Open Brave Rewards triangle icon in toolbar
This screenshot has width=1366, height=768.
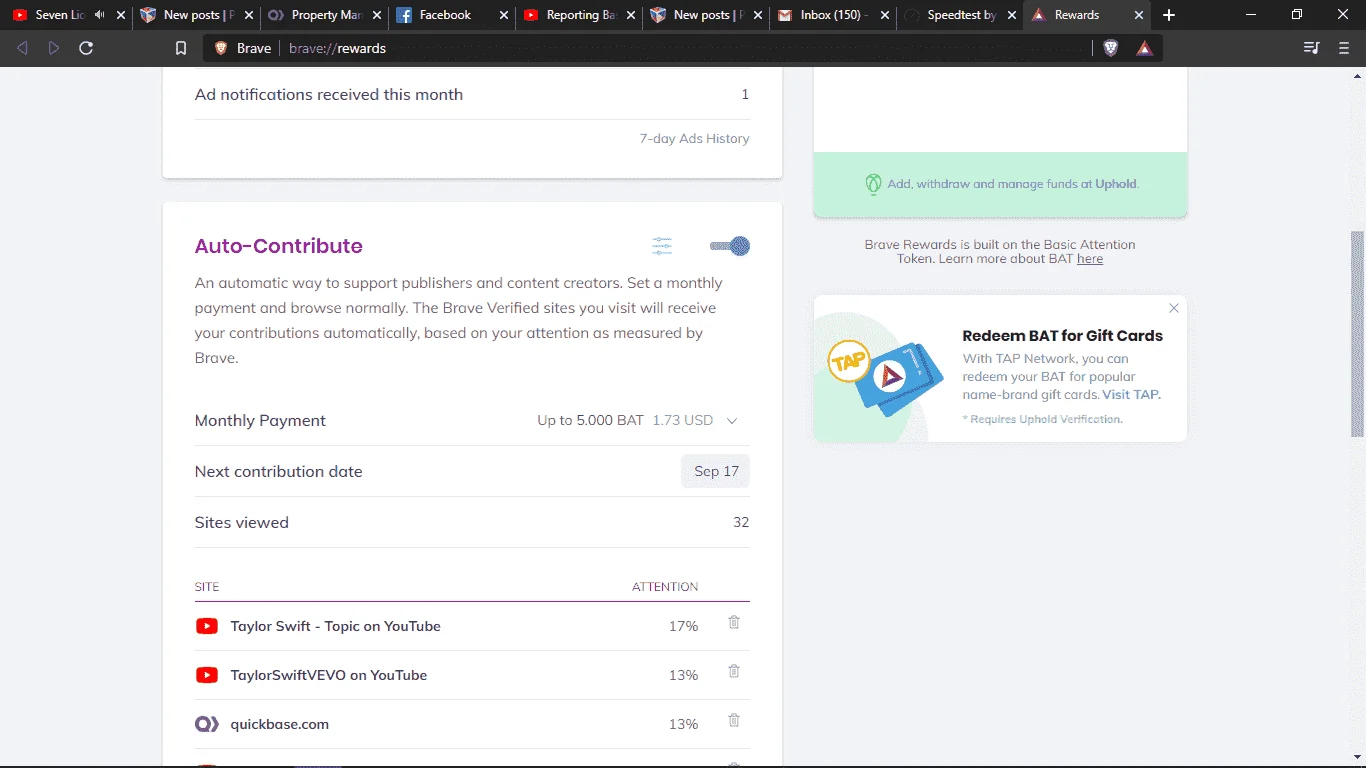pyautogui.click(x=1145, y=48)
